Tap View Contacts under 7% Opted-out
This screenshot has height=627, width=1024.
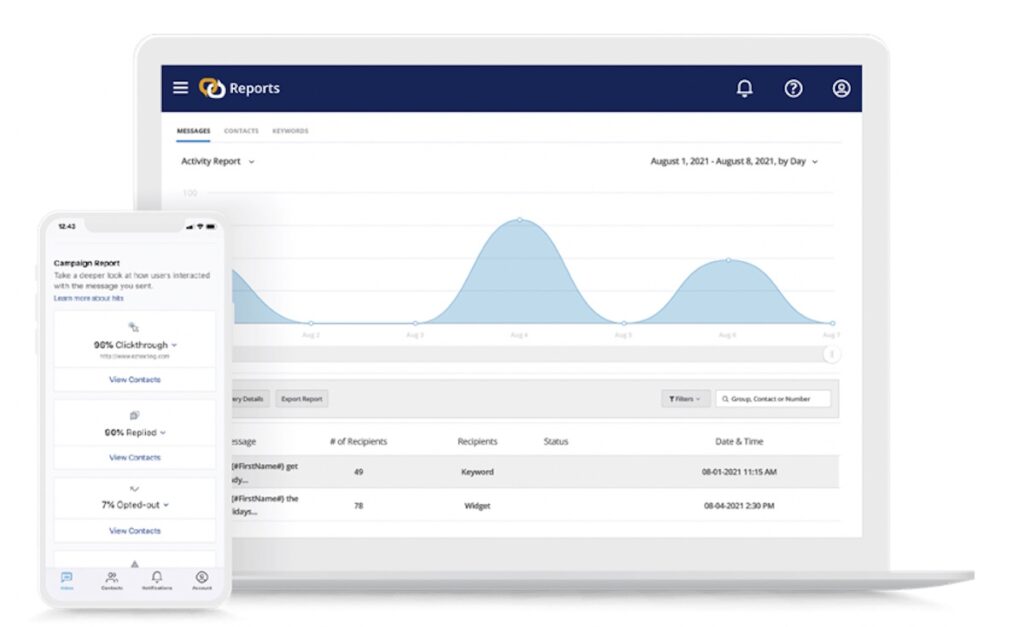tap(135, 531)
